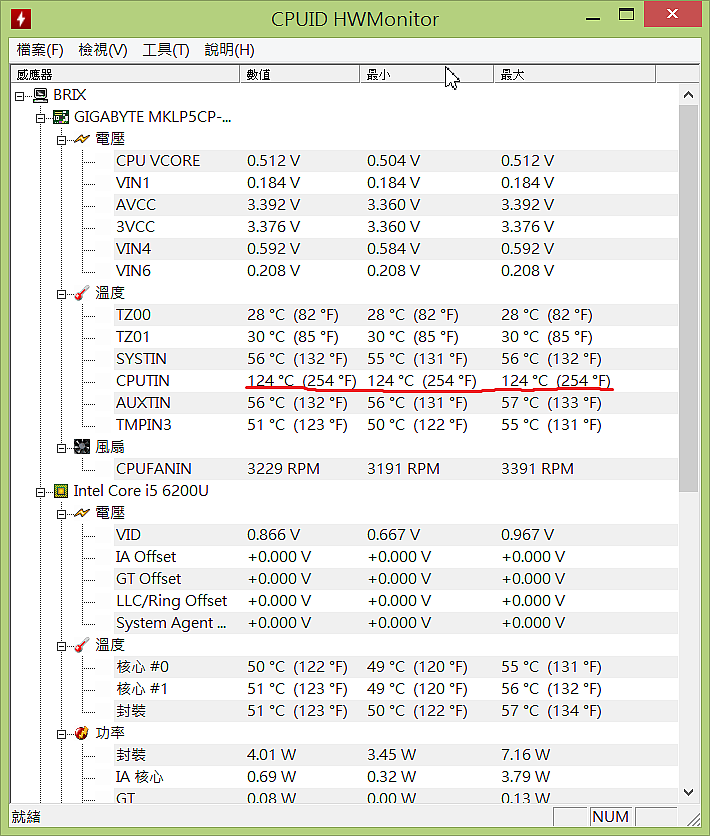Click the NUM status bar indicator

(x=611, y=817)
